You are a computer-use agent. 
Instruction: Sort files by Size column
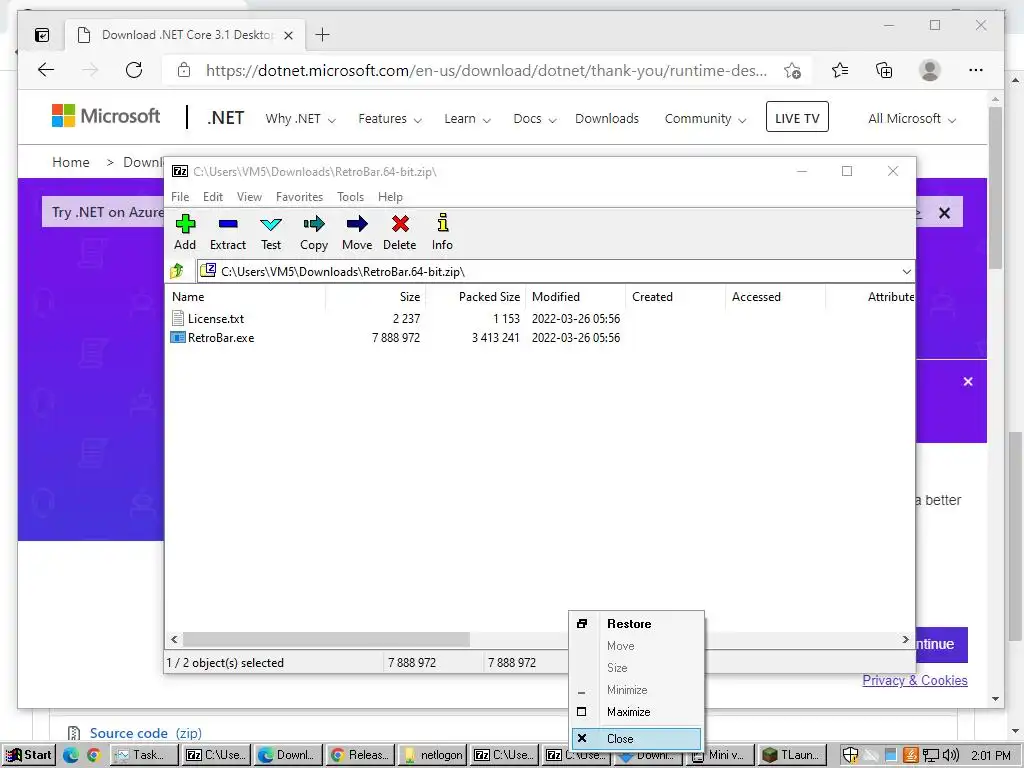[376, 296]
